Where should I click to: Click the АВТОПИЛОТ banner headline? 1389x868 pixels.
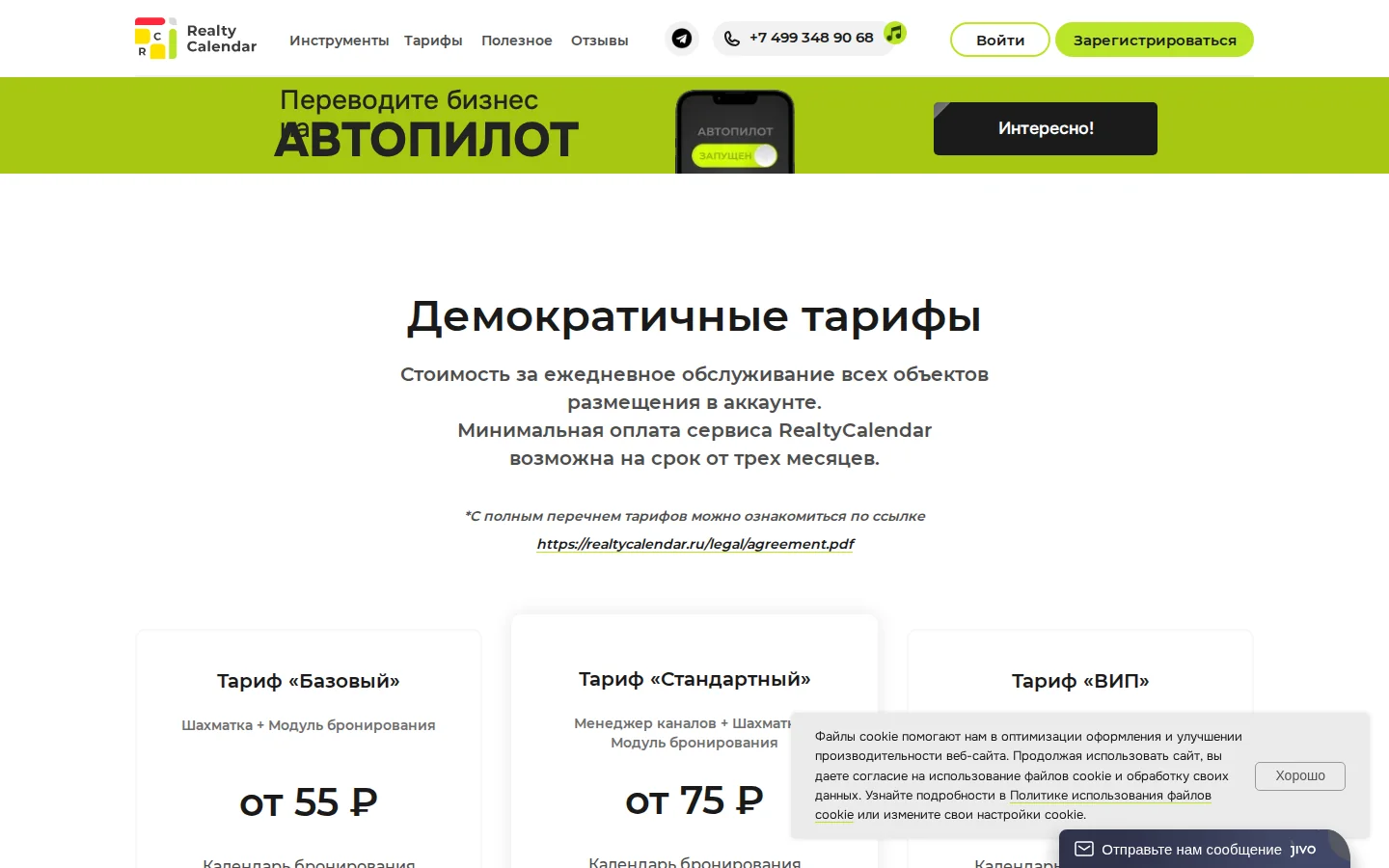point(426,140)
